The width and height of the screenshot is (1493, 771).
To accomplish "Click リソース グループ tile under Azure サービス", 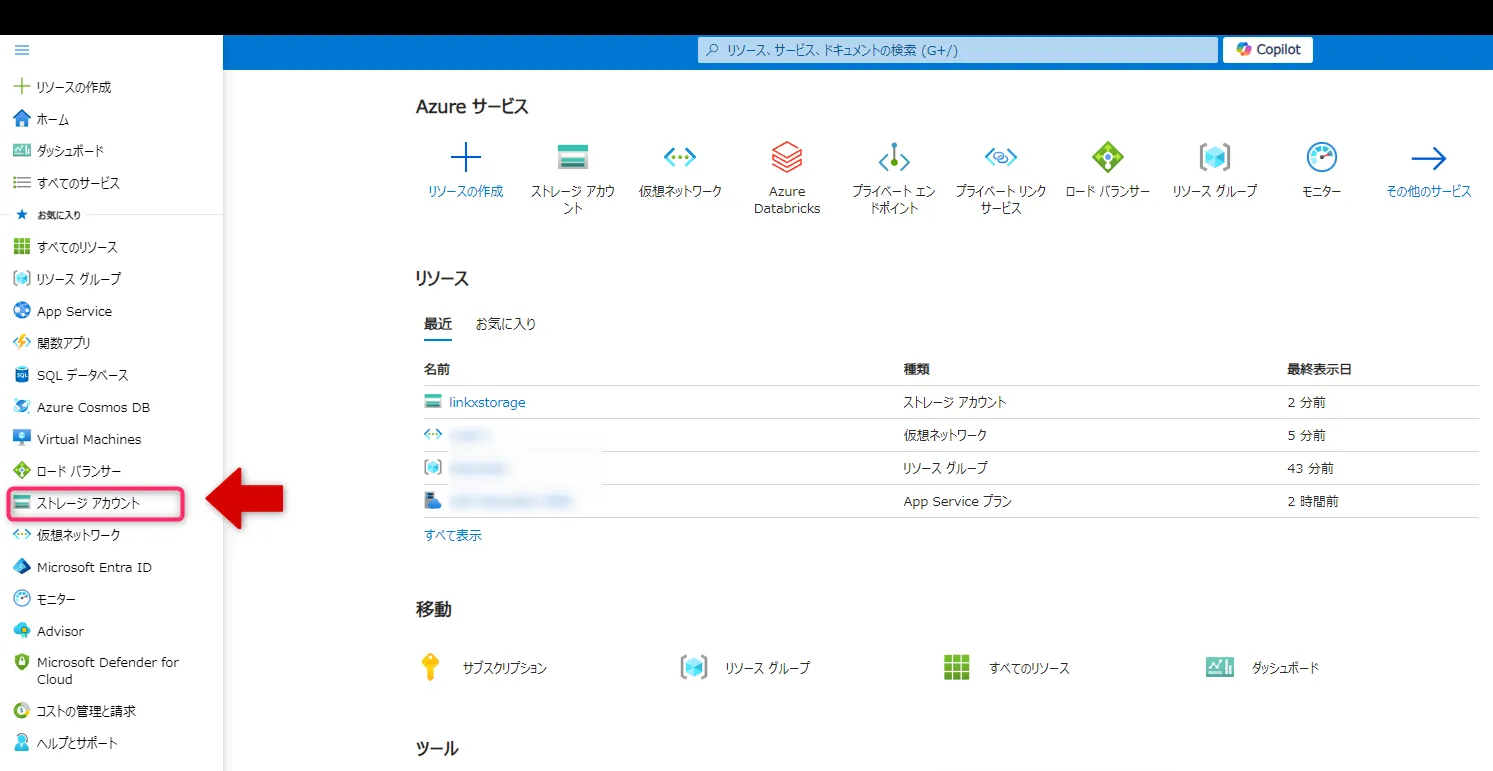I will pos(1215,170).
